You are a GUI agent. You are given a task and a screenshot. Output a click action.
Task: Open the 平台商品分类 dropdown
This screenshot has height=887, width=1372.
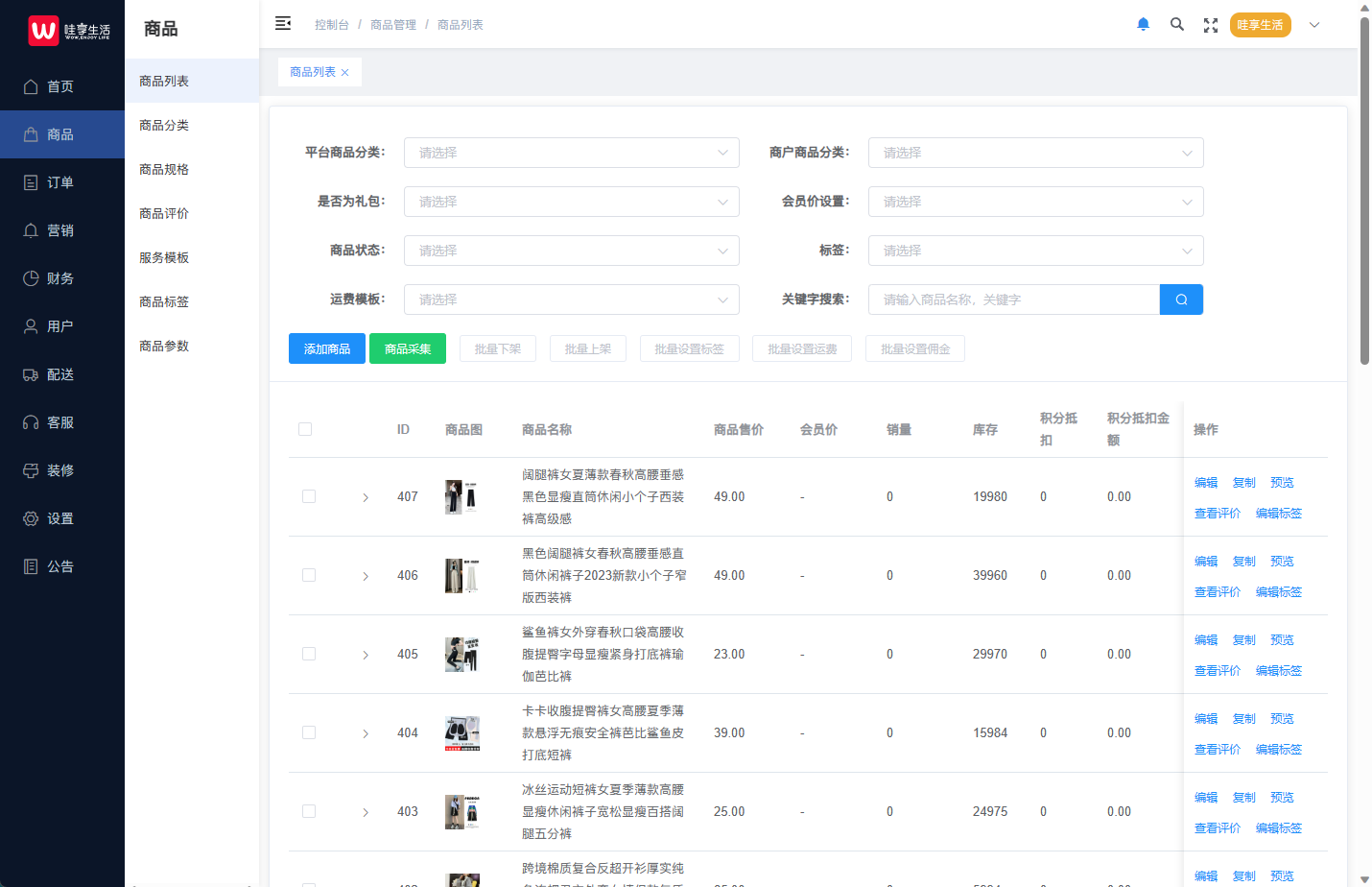(x=571, y=153)
